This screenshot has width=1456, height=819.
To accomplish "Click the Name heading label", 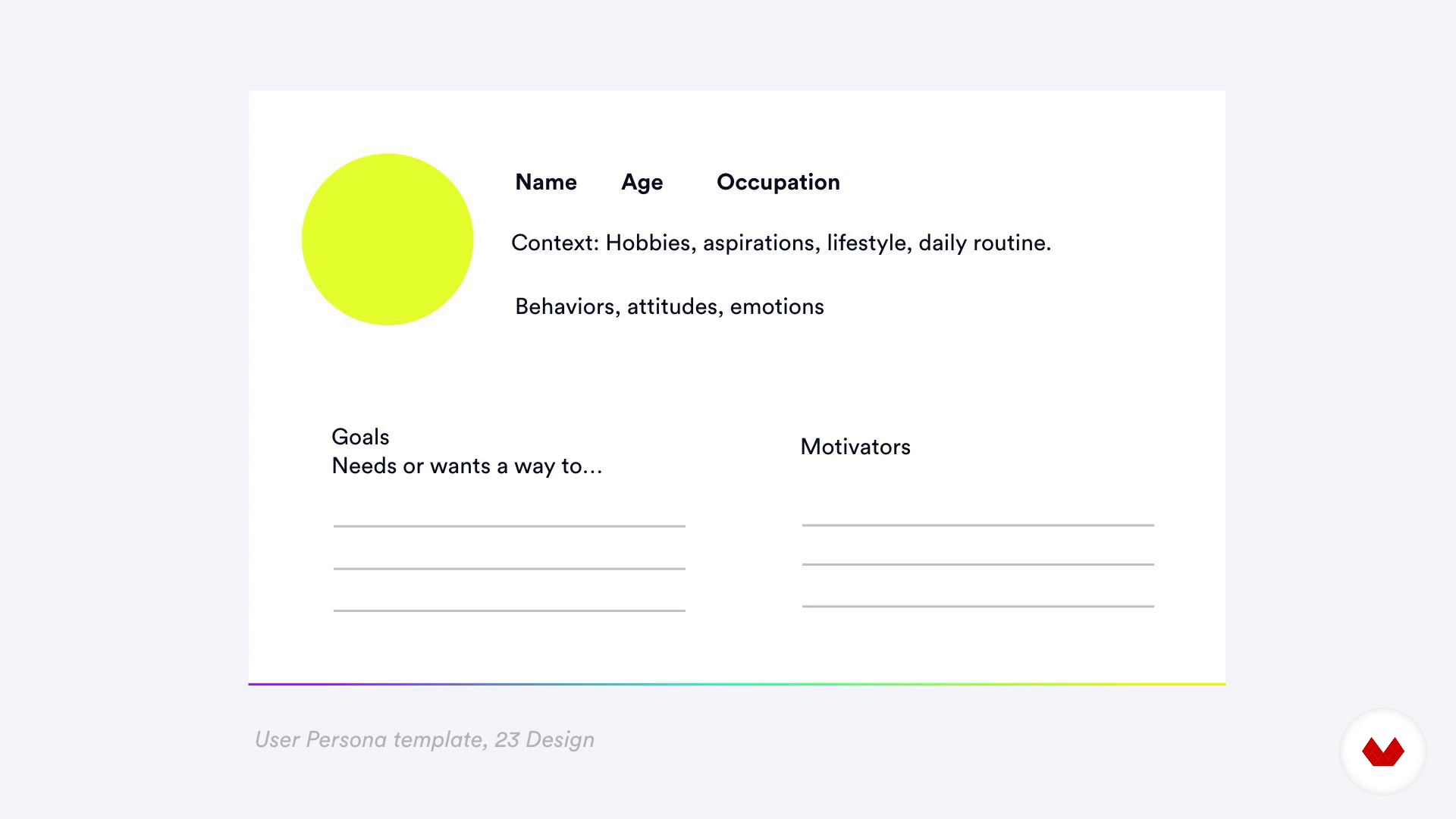I will pyautogui.click(x=546, y=182).
